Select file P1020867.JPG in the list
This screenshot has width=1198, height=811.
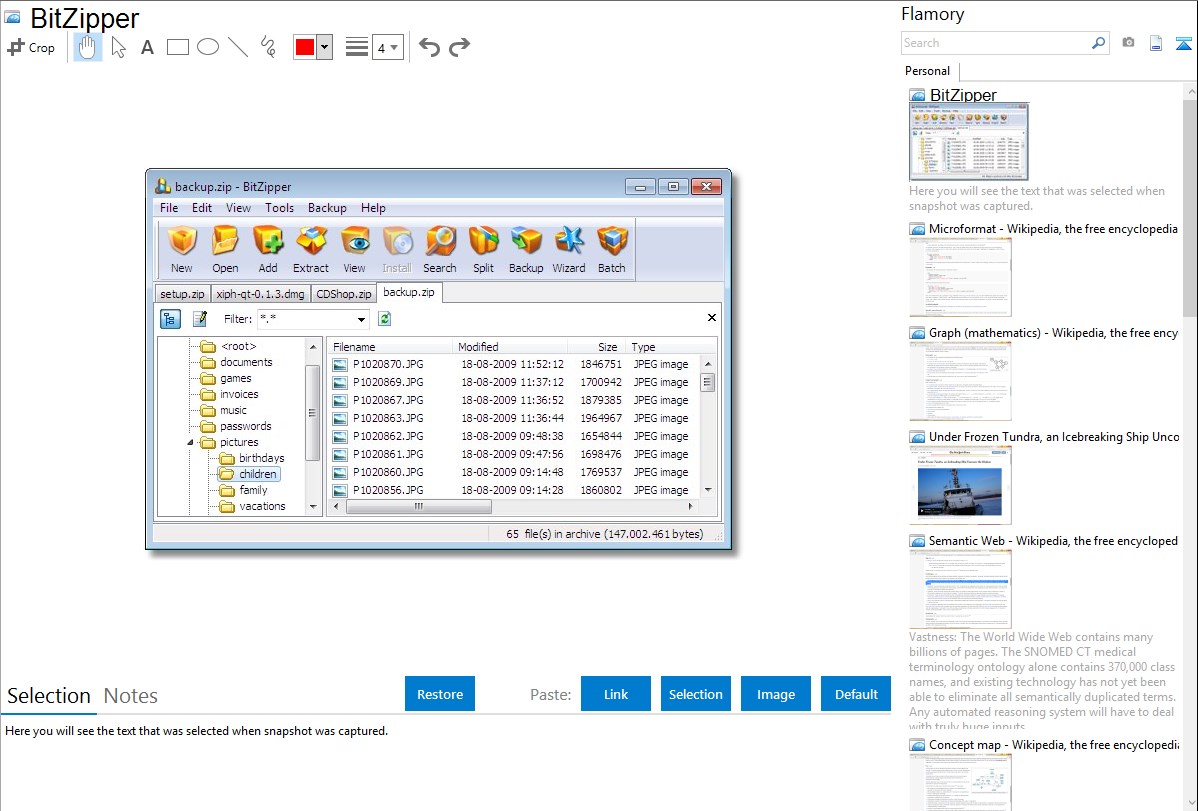click(388, 400)
